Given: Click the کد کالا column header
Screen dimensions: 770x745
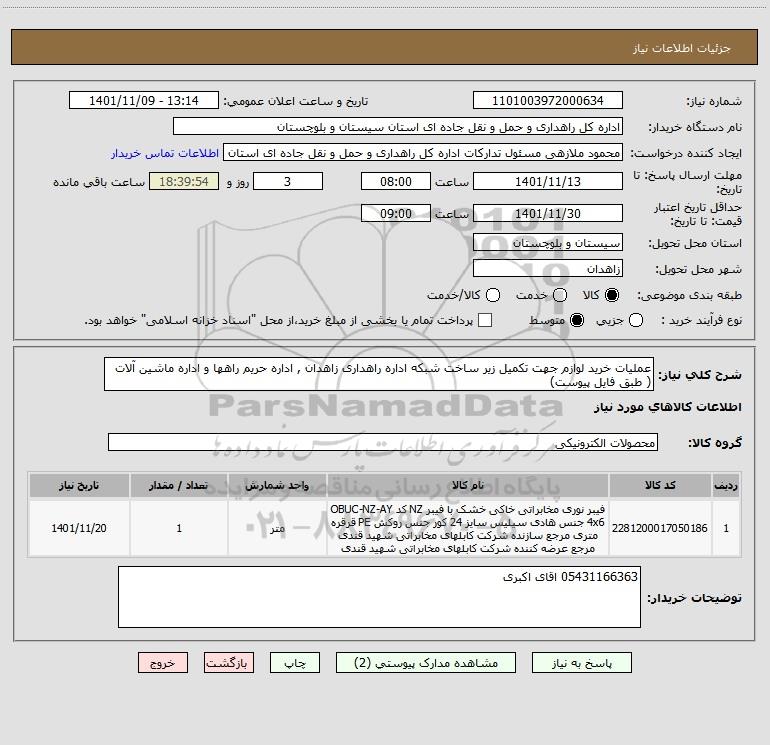Looking at the screenshot, I should point(660,486).
